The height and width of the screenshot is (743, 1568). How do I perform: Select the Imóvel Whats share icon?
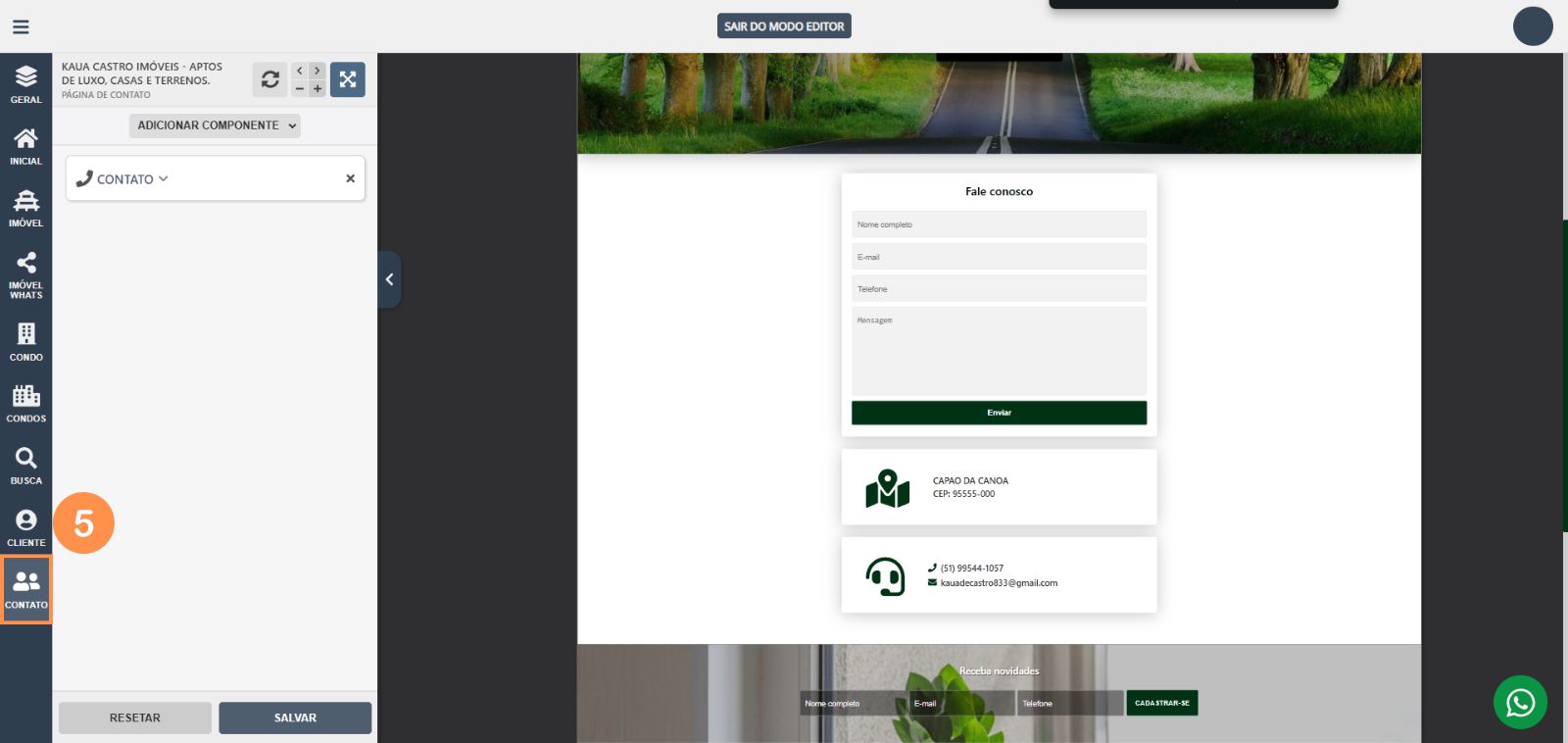tap(26, 273)
